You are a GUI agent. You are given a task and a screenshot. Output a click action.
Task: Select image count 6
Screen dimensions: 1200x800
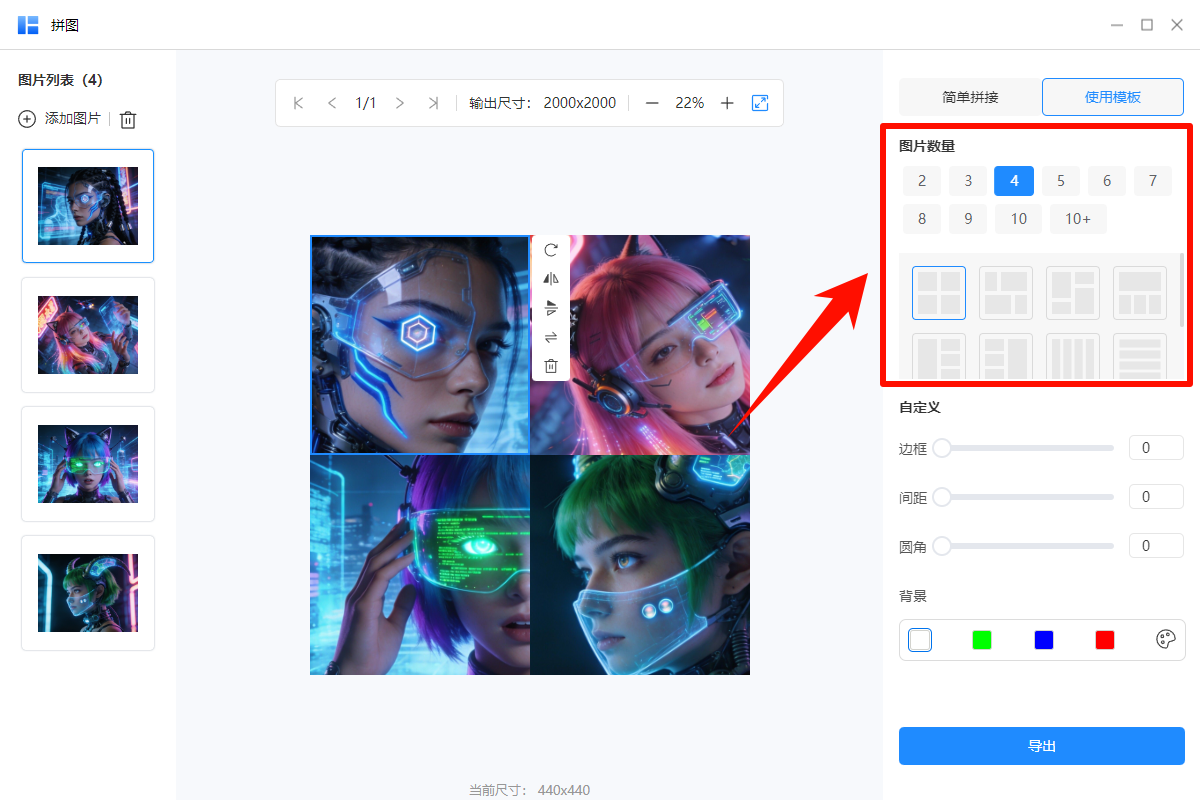1106,180
